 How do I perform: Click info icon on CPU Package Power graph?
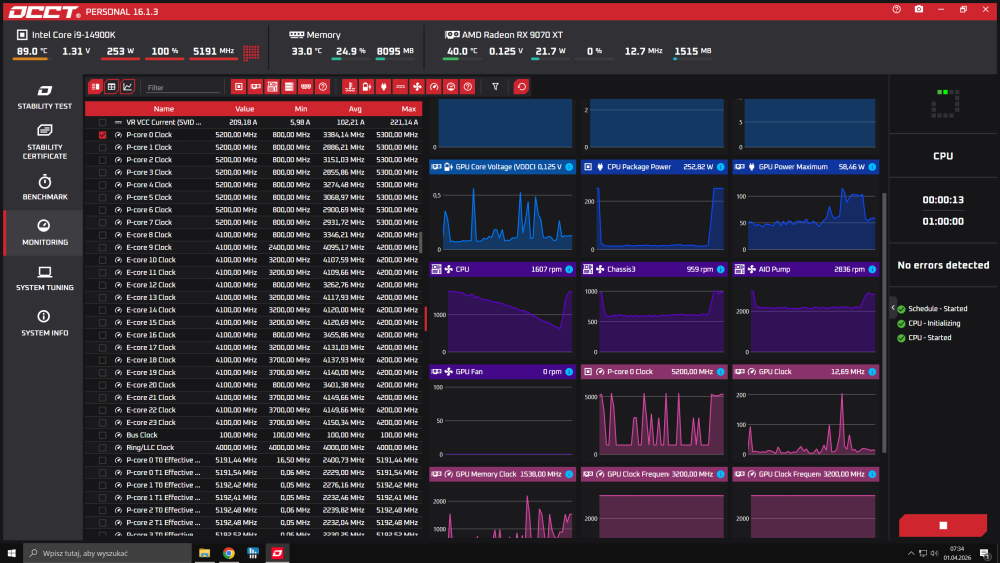tap(720, 166)
